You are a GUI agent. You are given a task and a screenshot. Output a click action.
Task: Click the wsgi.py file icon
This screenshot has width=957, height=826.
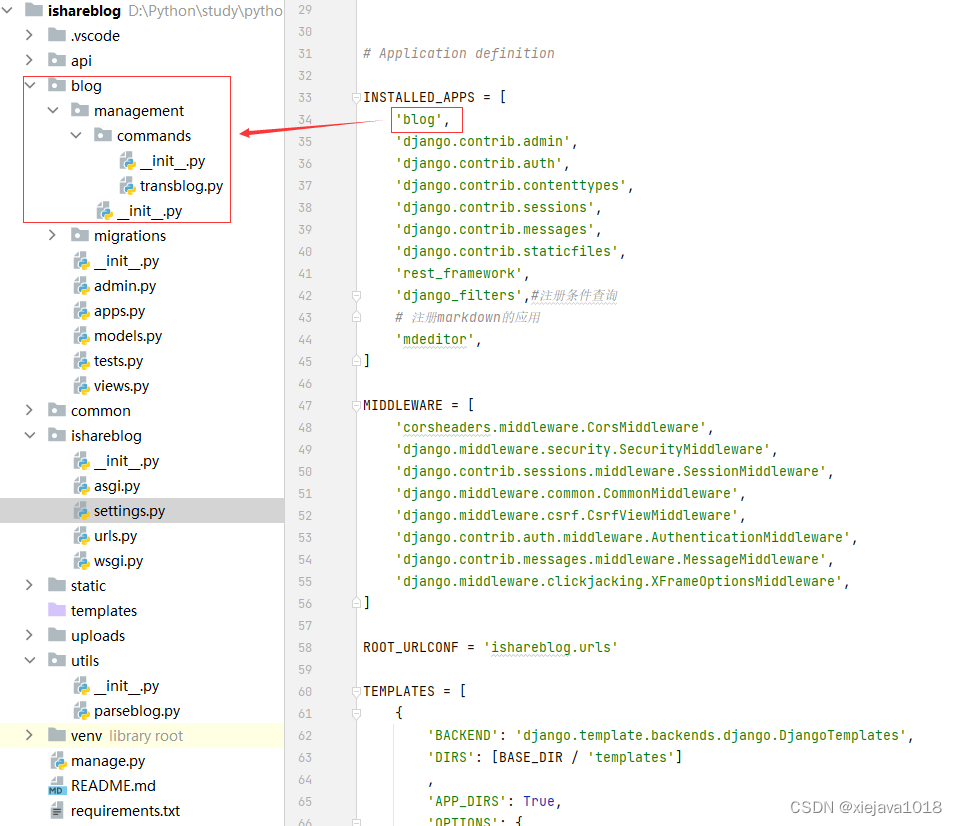[82, 560]
